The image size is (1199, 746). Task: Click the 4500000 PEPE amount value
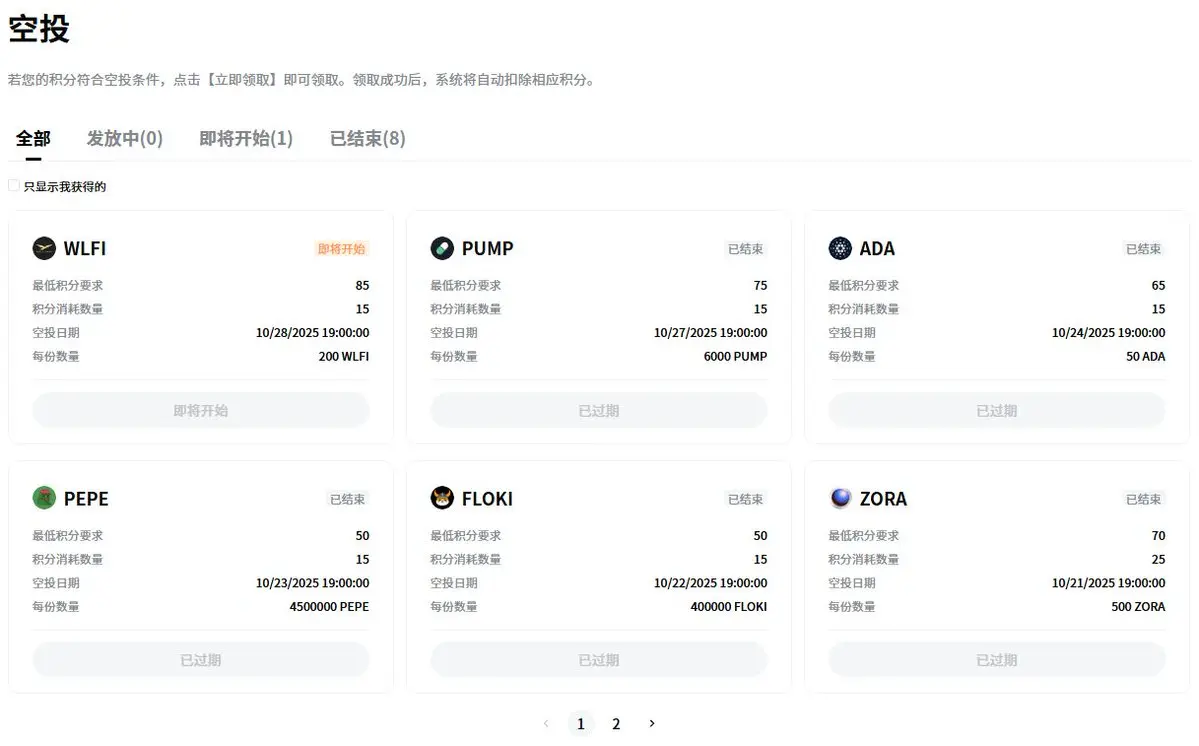click(x=330, y=606)
